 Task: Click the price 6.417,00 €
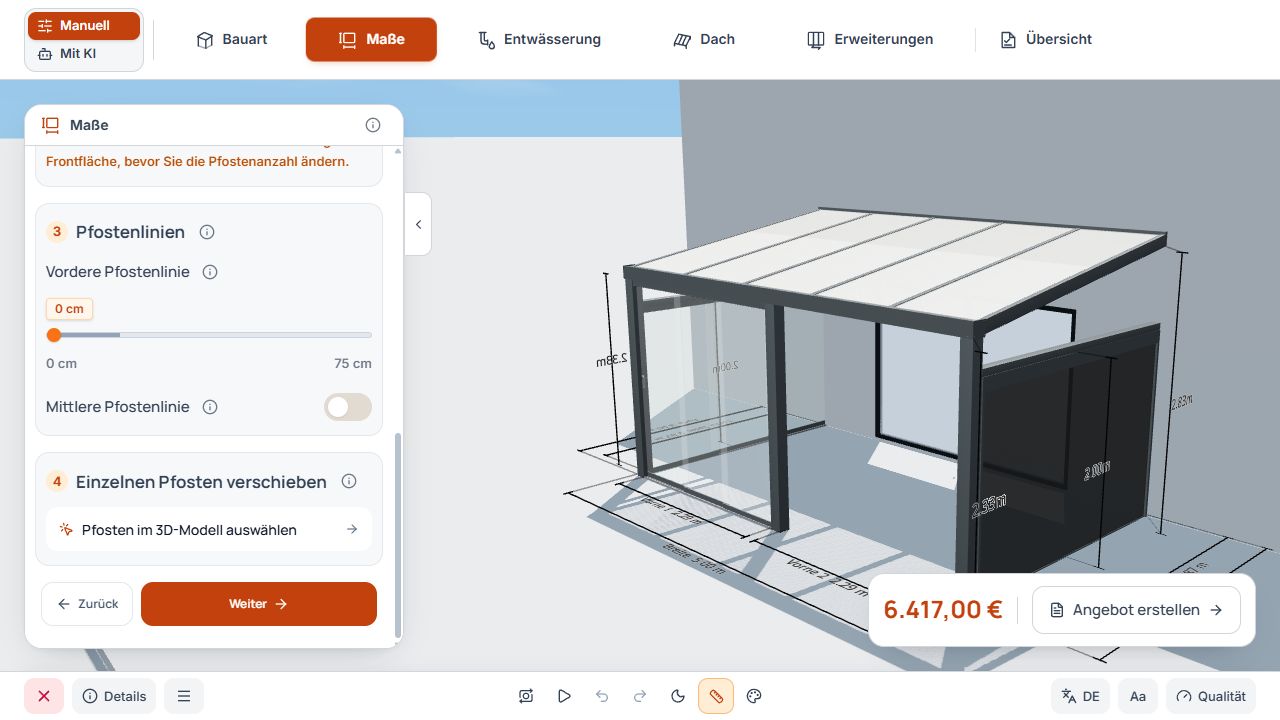tap(943, 610)
